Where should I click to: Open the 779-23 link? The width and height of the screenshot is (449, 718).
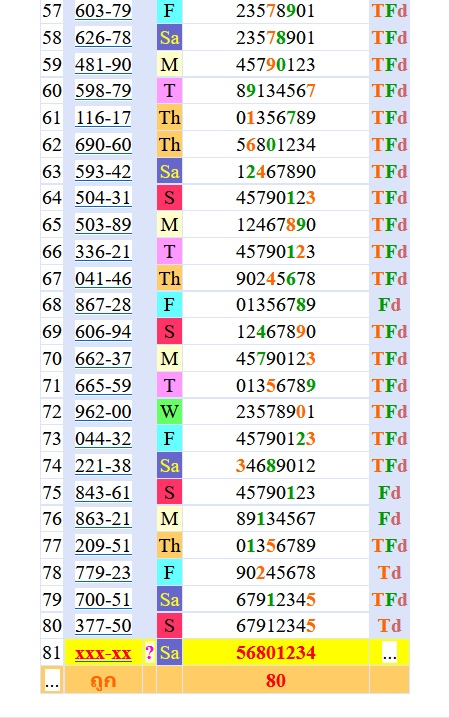[x=103, y=572]
